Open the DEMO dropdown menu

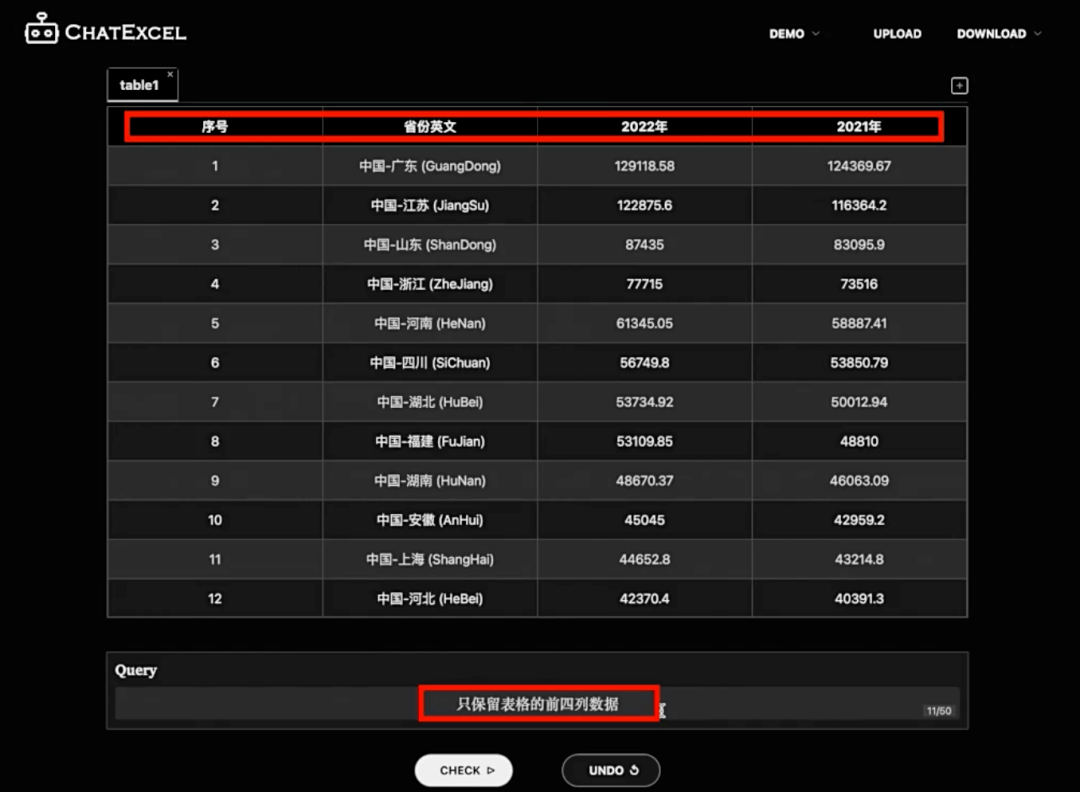coord(794,34)
